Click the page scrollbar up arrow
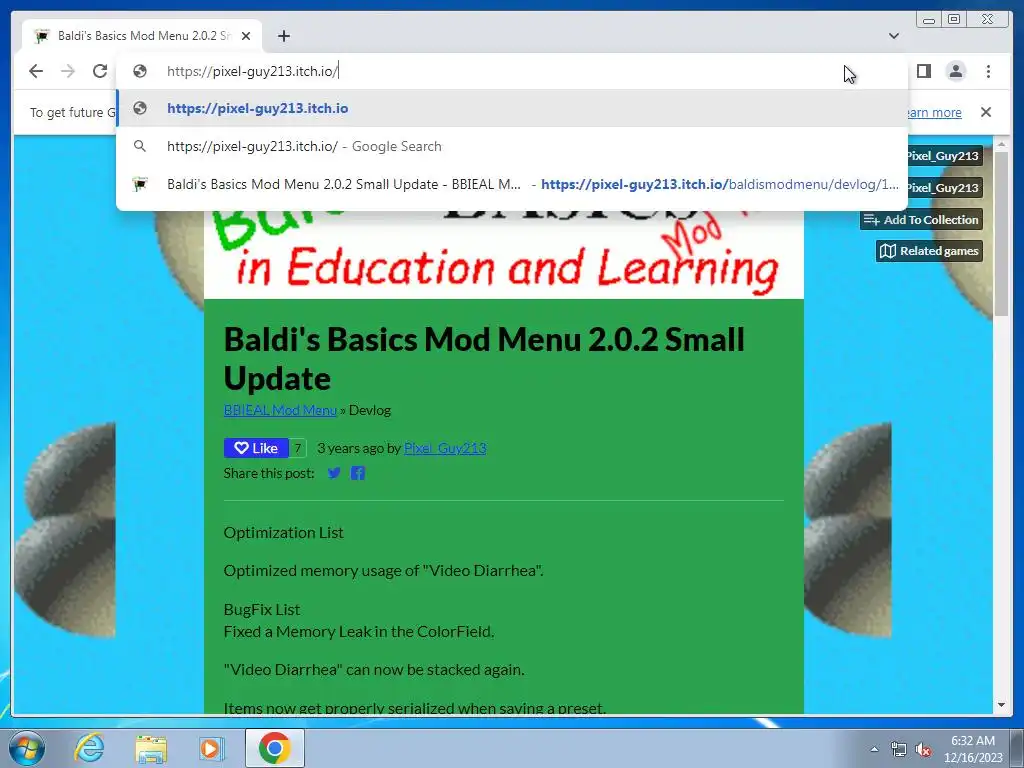1024x768 pixels. (1002, 144)
